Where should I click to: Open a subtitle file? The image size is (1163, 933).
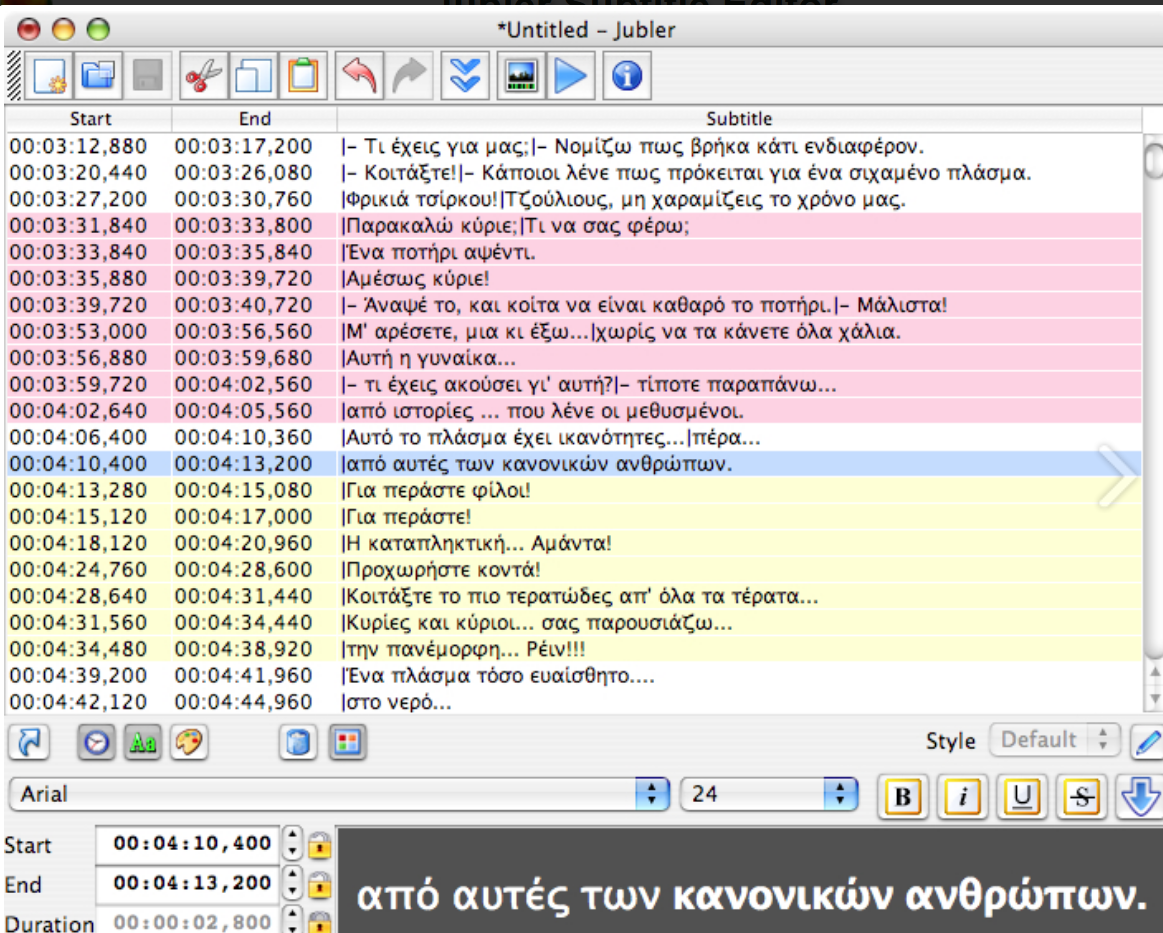point(95,75)
